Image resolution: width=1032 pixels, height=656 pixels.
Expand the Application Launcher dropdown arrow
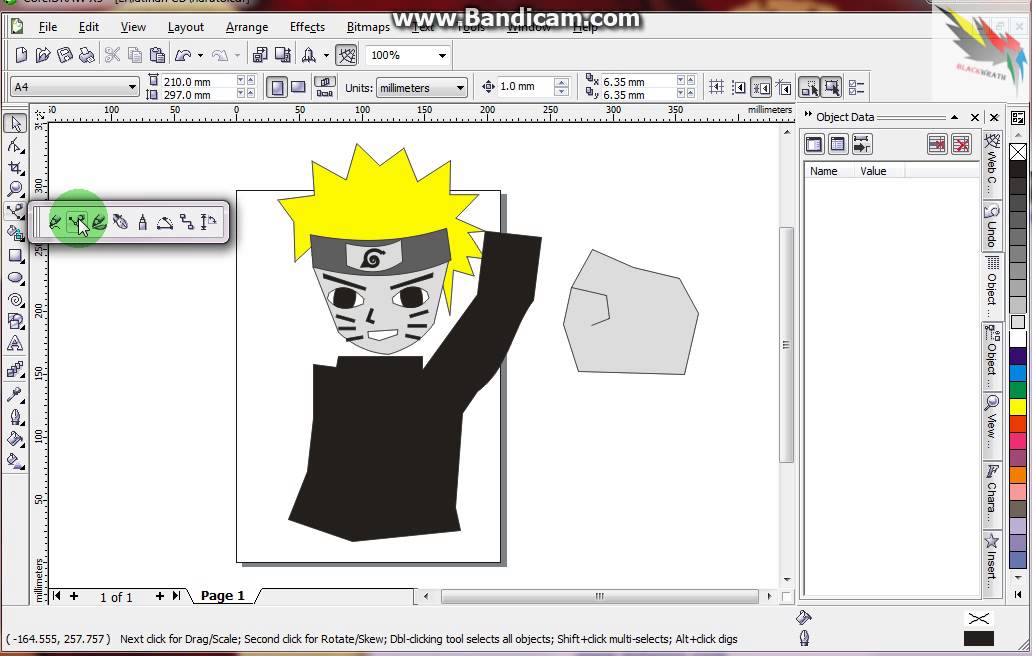click(x=326, y=55)
